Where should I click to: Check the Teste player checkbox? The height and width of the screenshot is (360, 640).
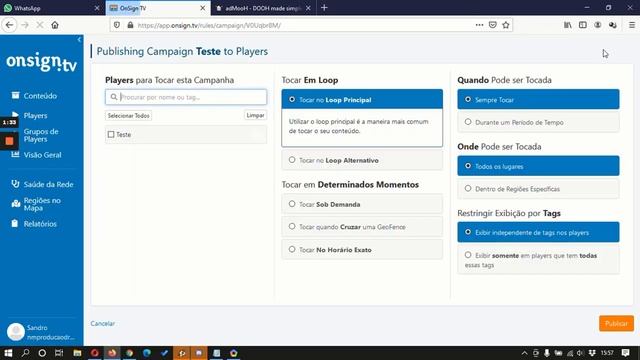(111, 134)
